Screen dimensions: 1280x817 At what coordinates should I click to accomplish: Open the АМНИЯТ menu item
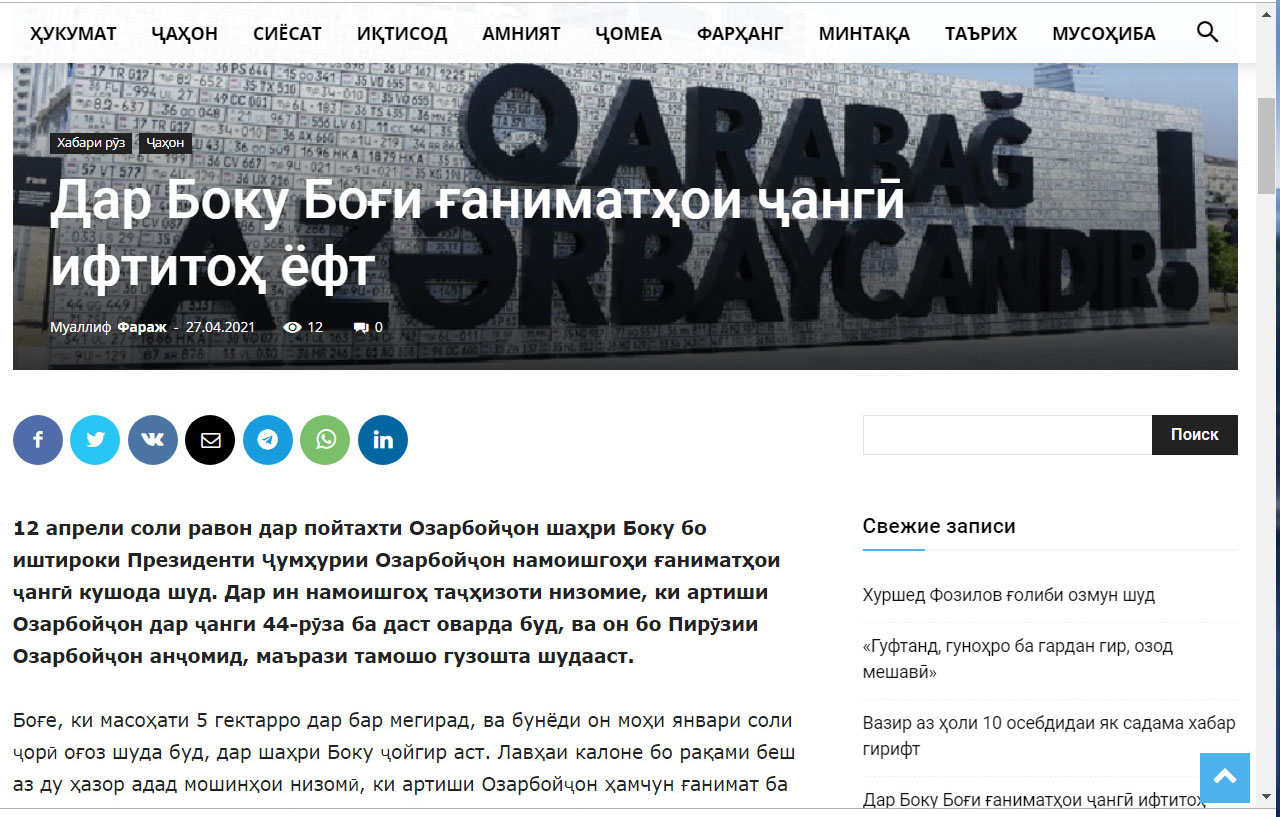pos(521,34)
